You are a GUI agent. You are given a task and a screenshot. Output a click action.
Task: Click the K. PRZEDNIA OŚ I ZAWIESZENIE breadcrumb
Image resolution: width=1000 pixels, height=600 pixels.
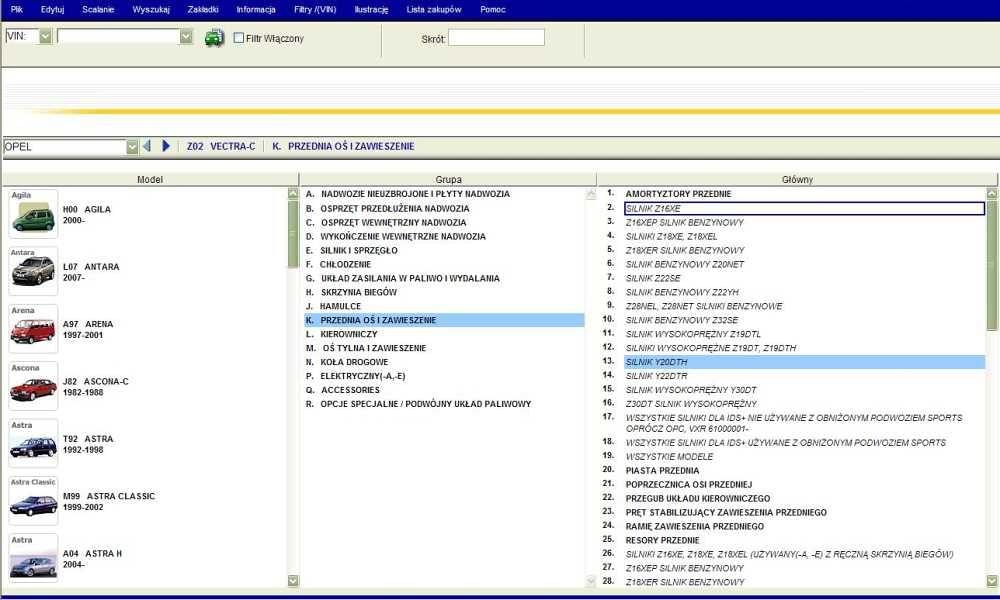pos(343,146)
